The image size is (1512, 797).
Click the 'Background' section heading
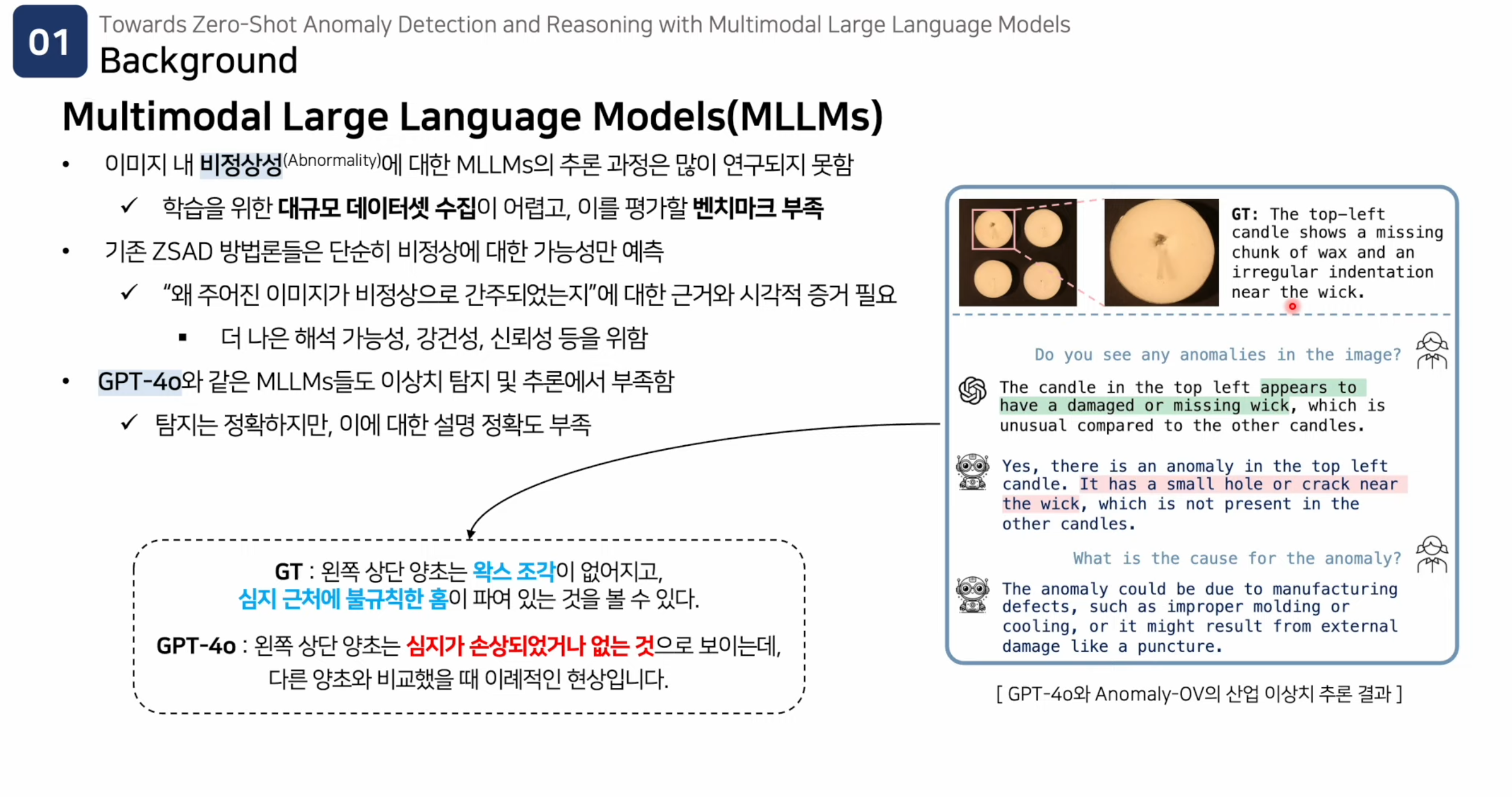coord(198,60)
